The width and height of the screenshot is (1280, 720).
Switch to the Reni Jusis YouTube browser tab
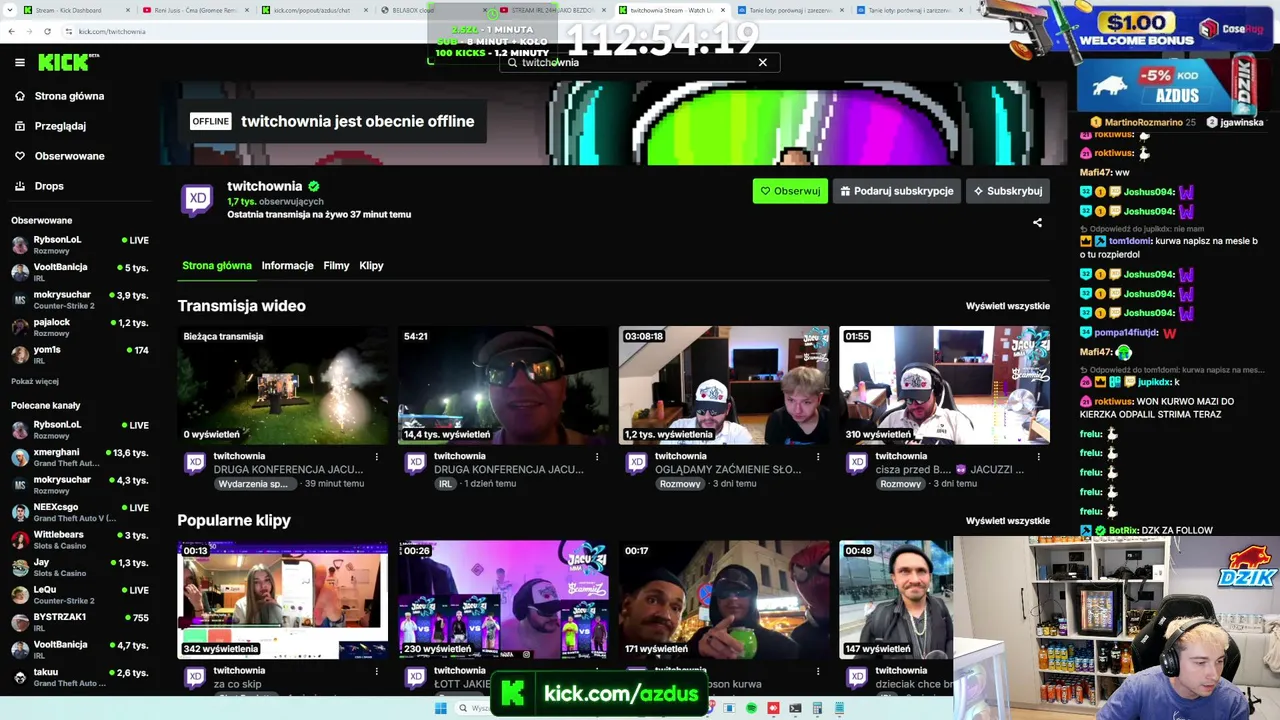pos(195,10)
